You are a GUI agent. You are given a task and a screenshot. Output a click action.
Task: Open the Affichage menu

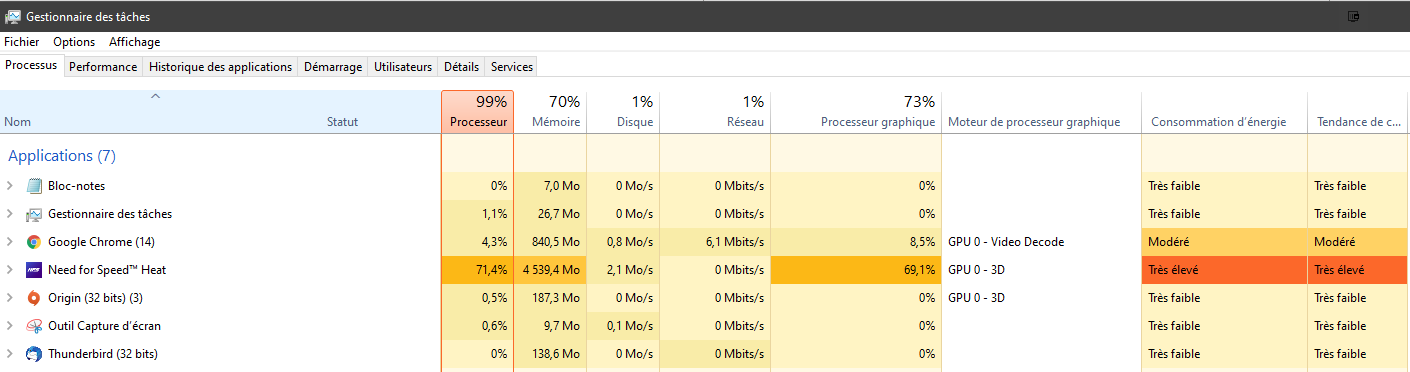[x=134, y=42]
